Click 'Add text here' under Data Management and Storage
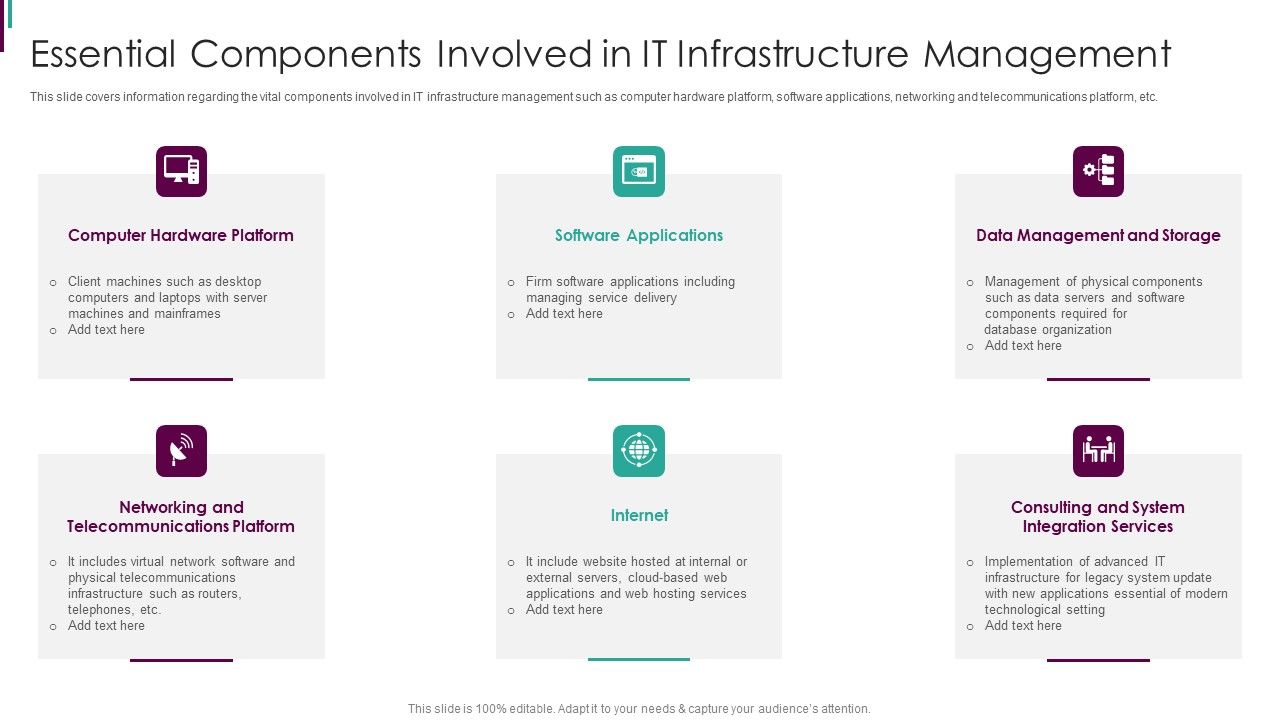 coord(1023,346)
